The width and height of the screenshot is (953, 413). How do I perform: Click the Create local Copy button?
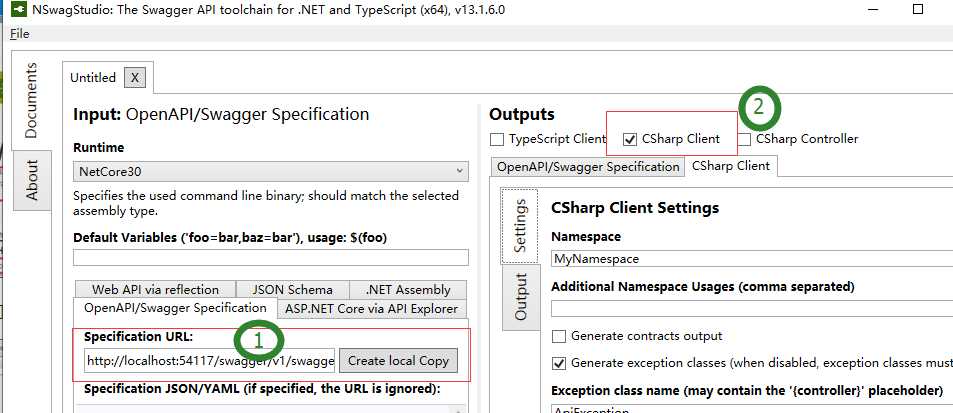pos(398,361)
